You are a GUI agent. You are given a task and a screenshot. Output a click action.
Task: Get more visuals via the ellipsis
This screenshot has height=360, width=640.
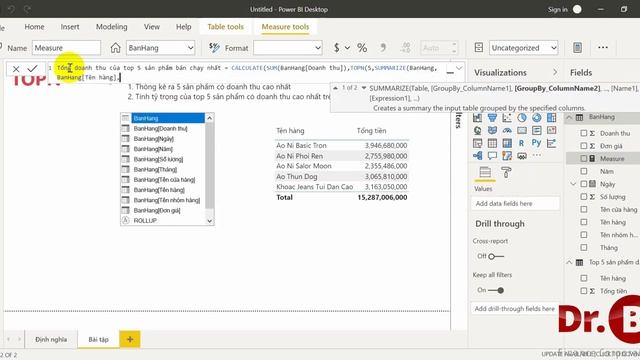point(537,155)
